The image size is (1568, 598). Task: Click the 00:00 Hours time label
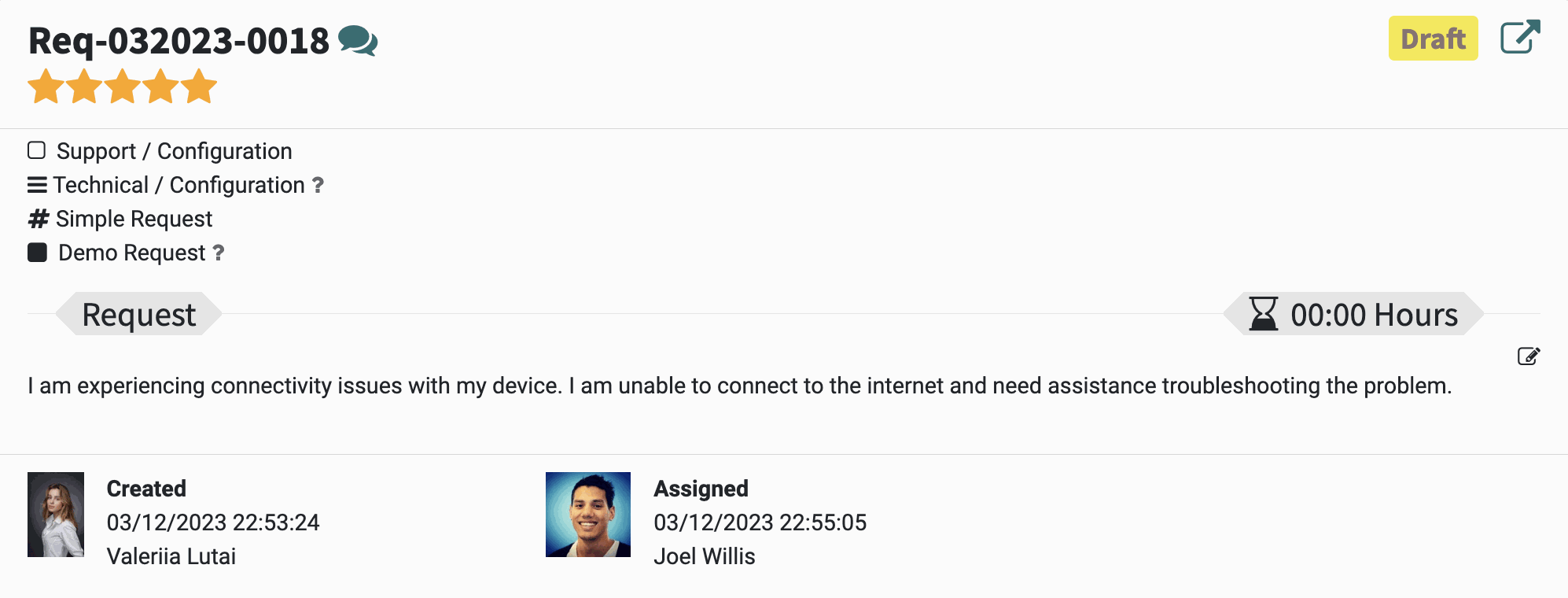(1374, 315)
